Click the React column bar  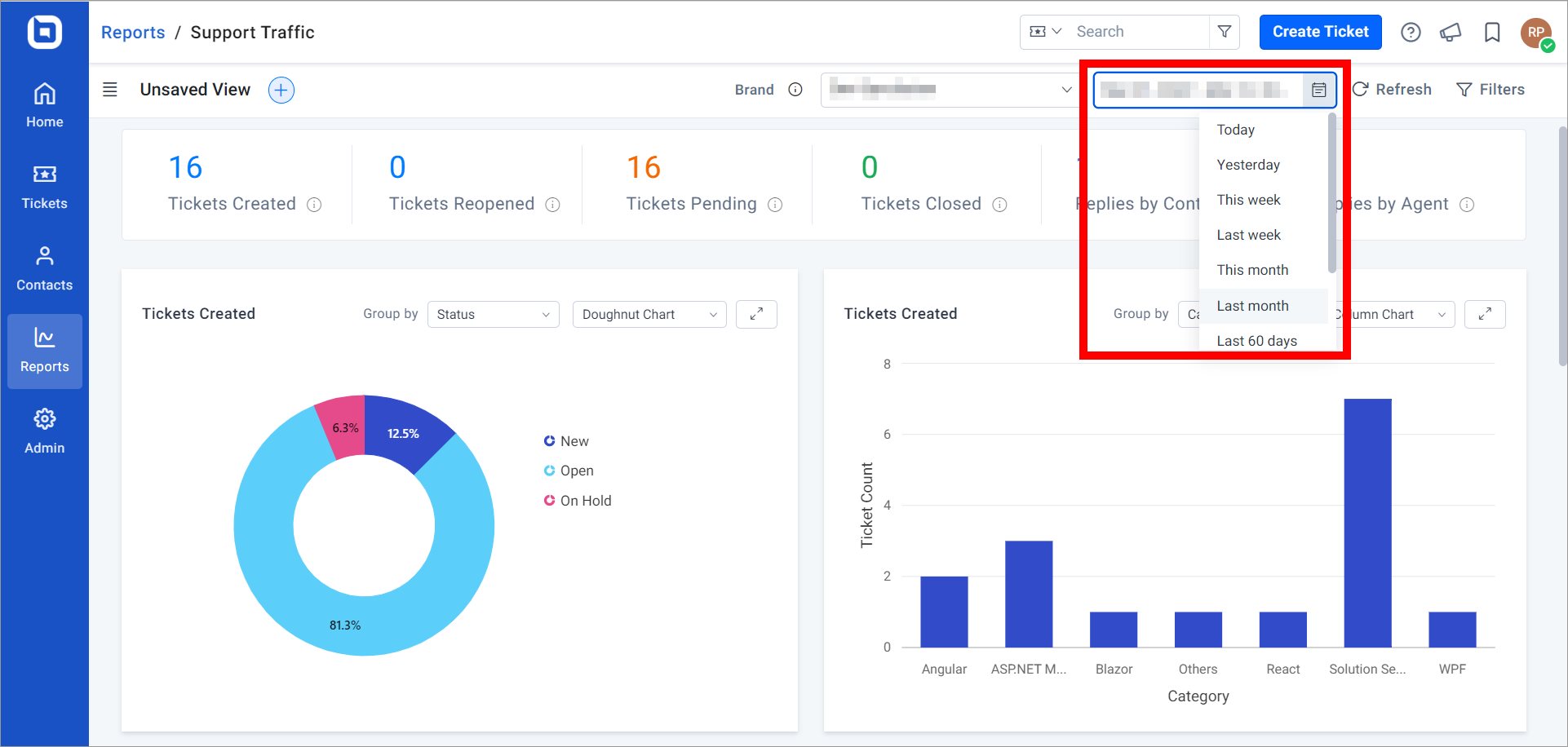pyautogui.click(x=1283, y=630)
